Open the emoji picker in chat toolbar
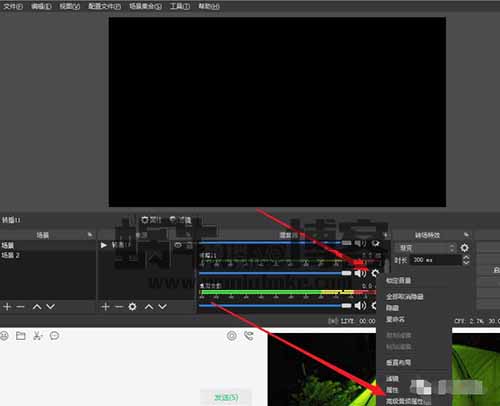The width and height of the screenshot is (500, 406). [x=4, y=336]
